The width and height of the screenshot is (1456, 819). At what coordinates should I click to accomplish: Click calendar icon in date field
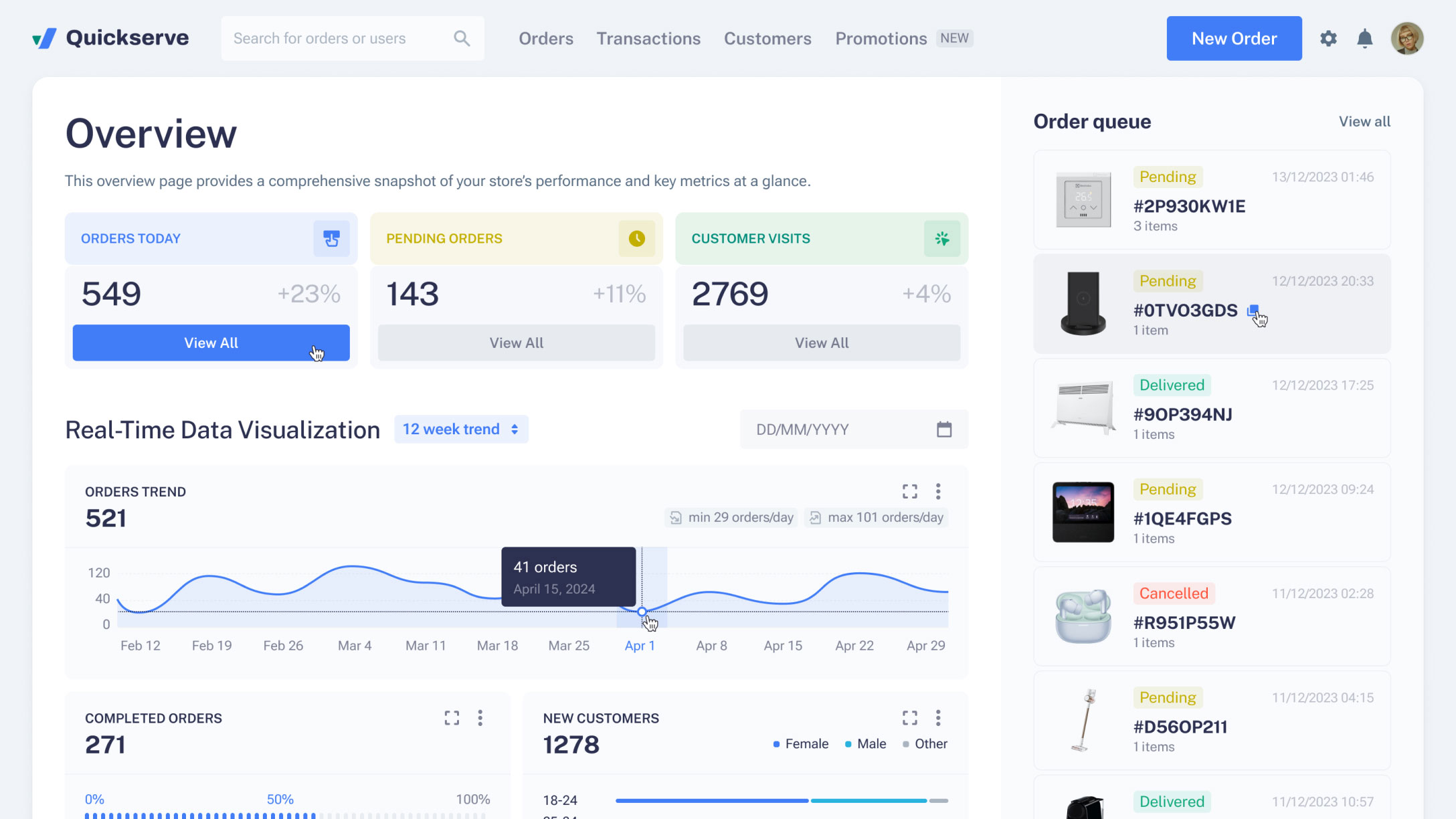(943, 430)
